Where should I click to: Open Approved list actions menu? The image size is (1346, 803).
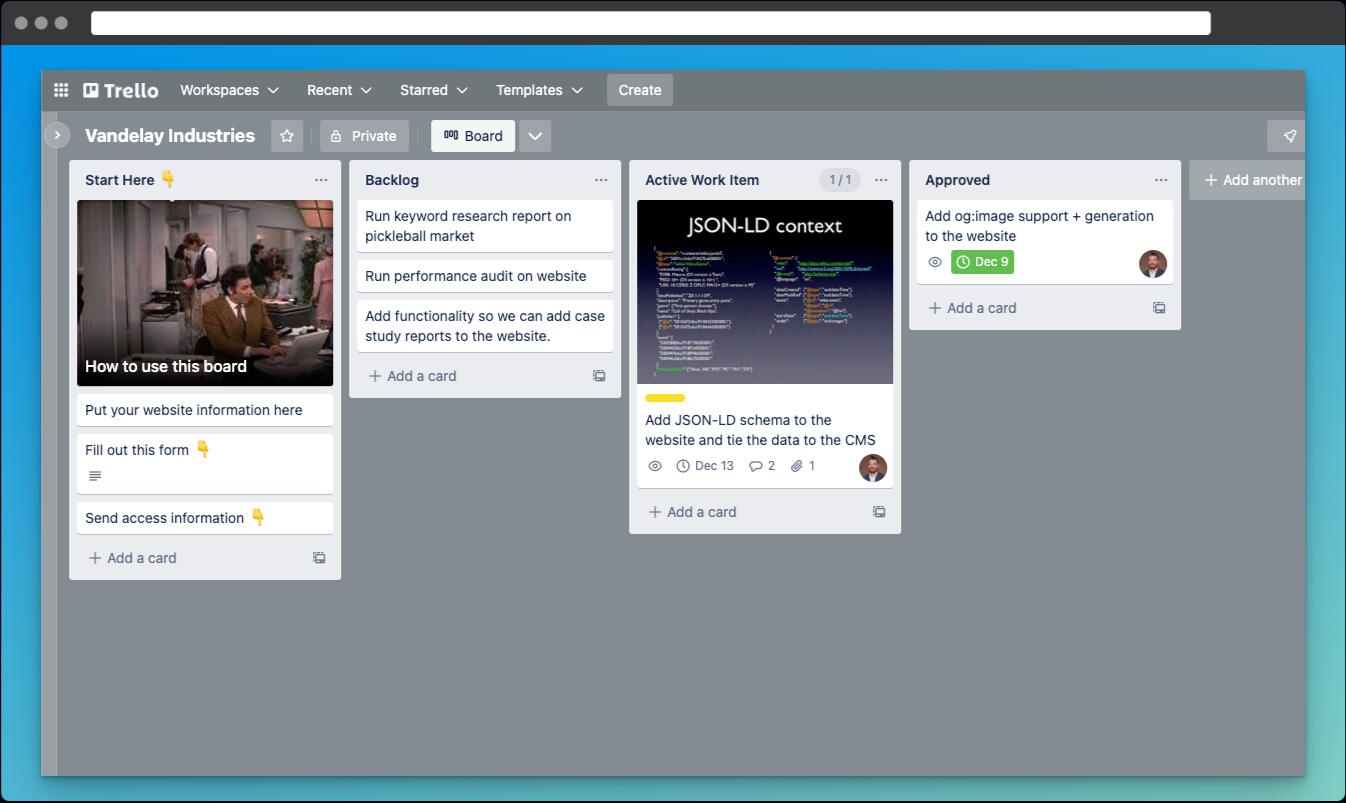pos(1160,180)
